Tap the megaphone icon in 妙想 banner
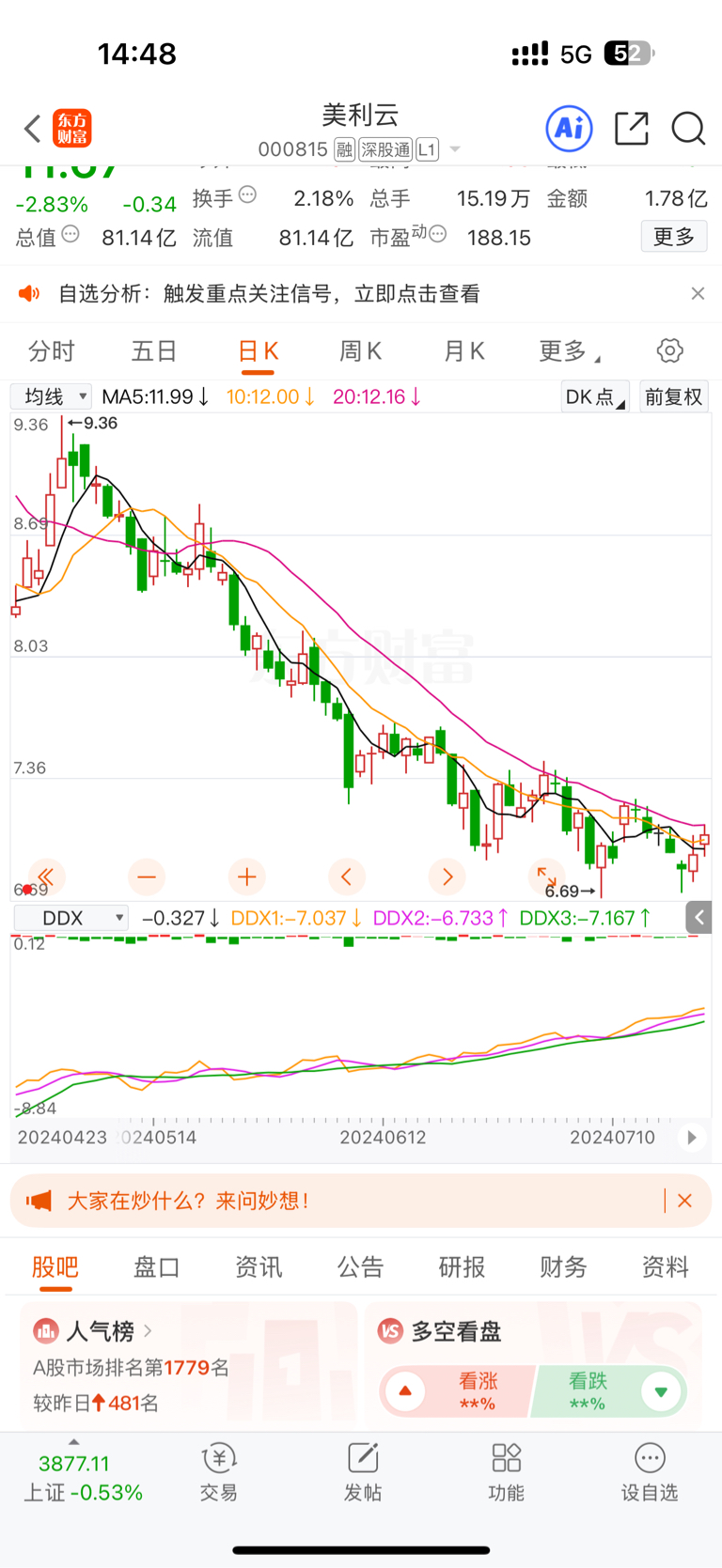 tap(39, 1201)
